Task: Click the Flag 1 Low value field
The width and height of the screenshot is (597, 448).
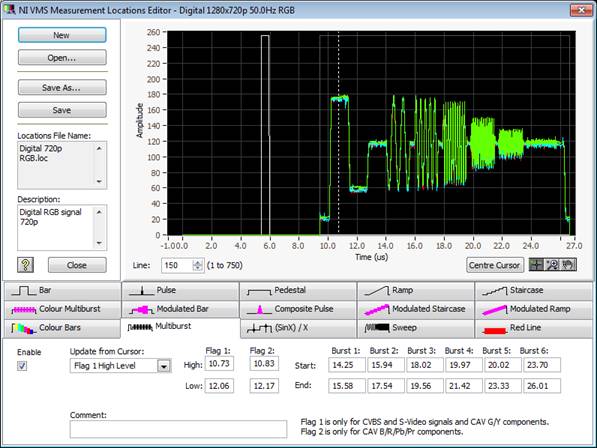Action: coord(219,386)
